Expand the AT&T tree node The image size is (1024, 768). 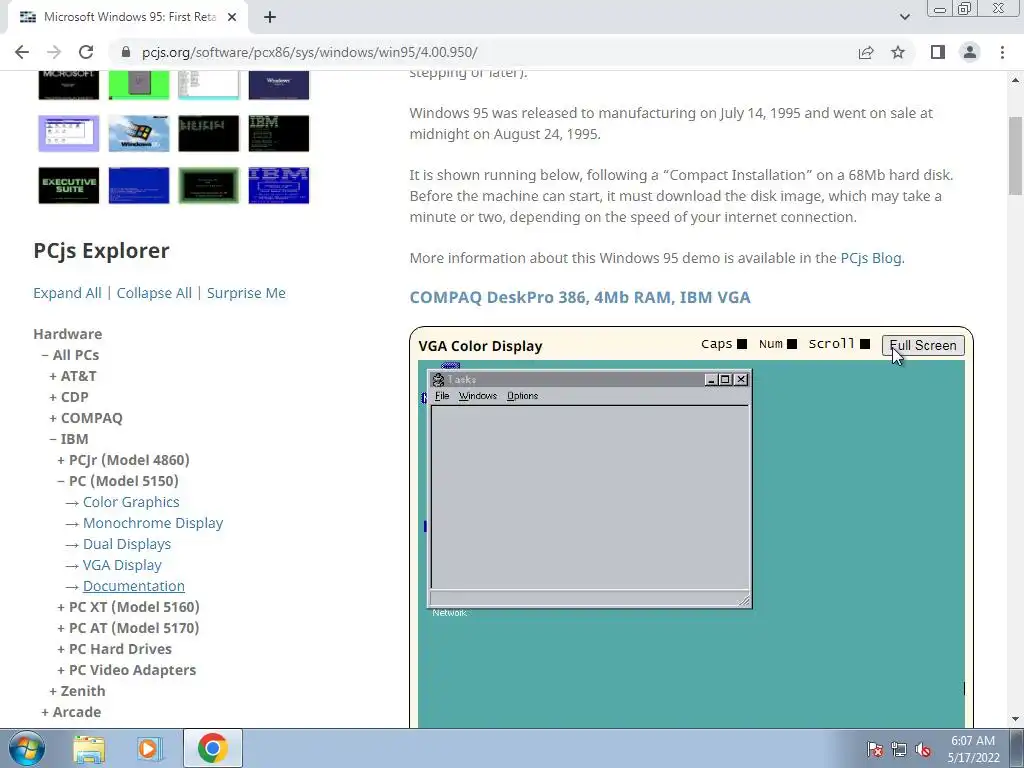(53, 376)
